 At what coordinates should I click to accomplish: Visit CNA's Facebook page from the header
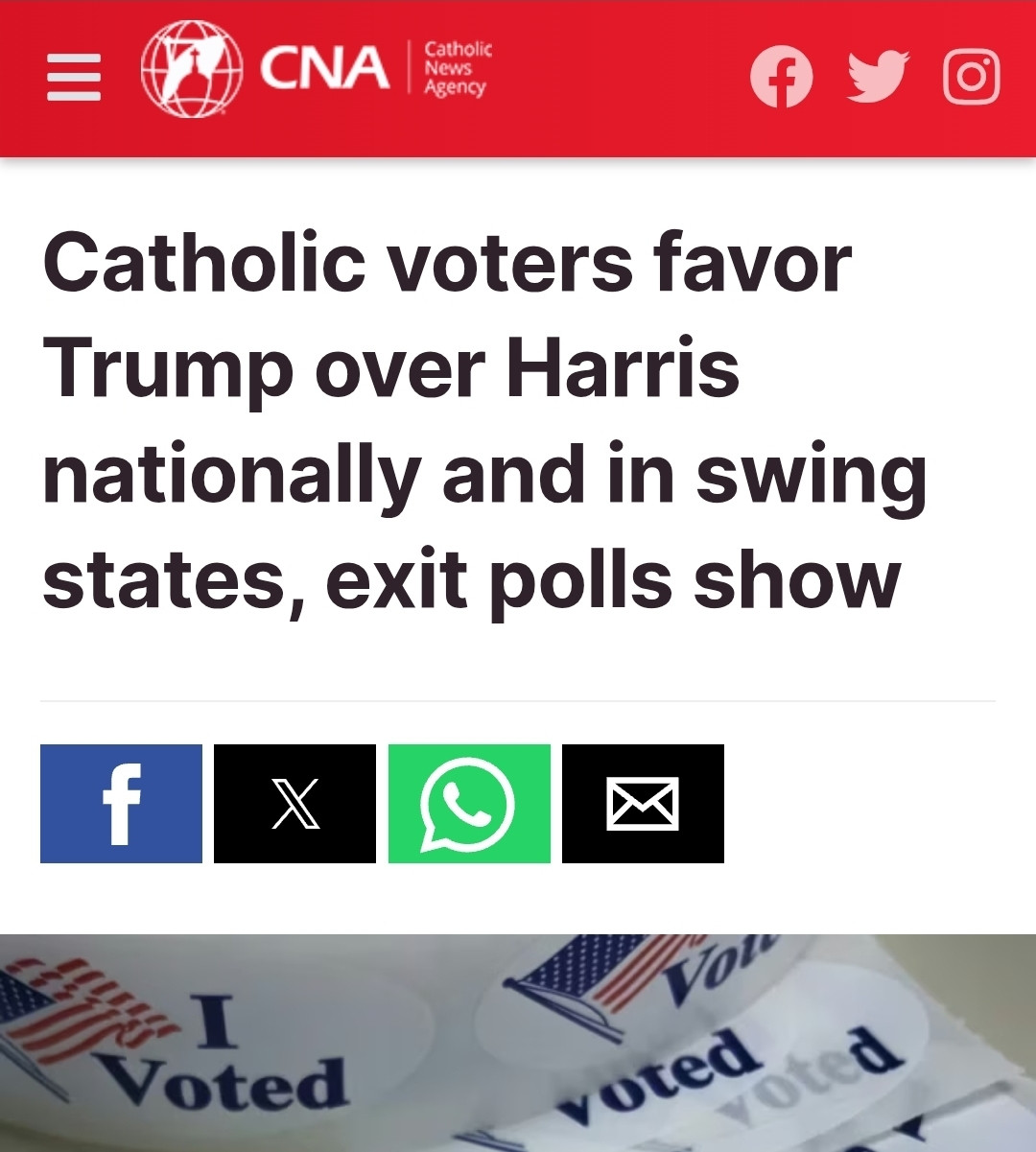[x=781, y=77]
